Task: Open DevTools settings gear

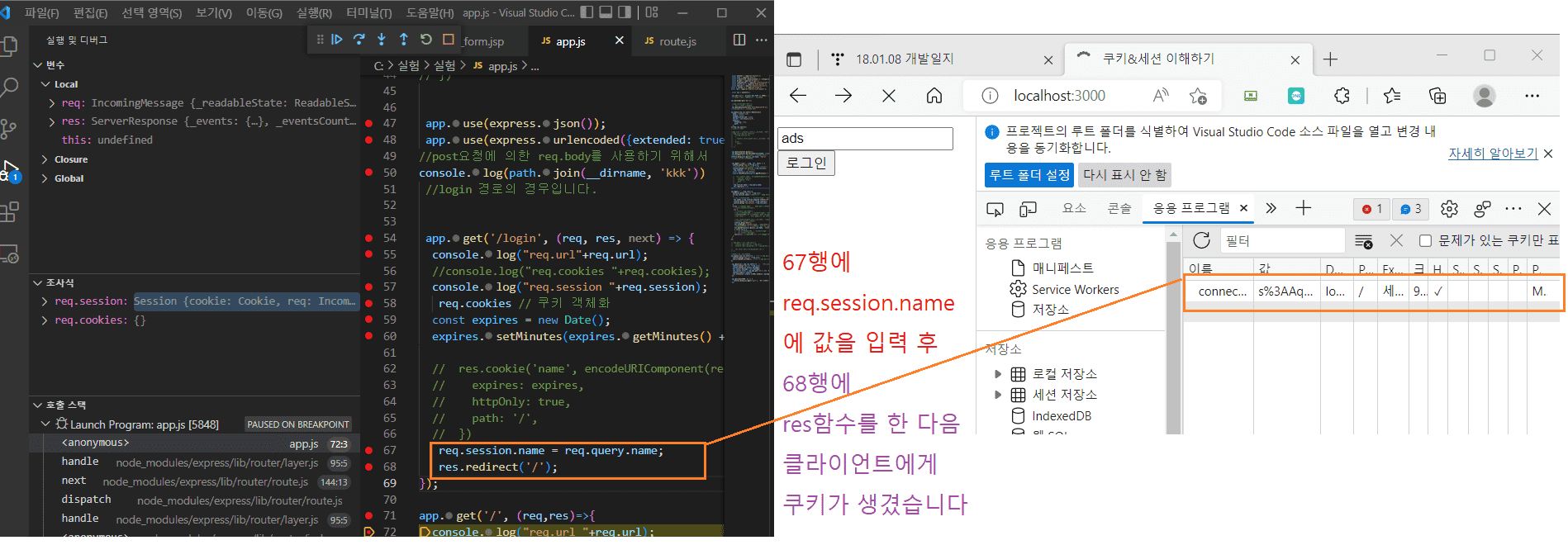Action: 1449,209
